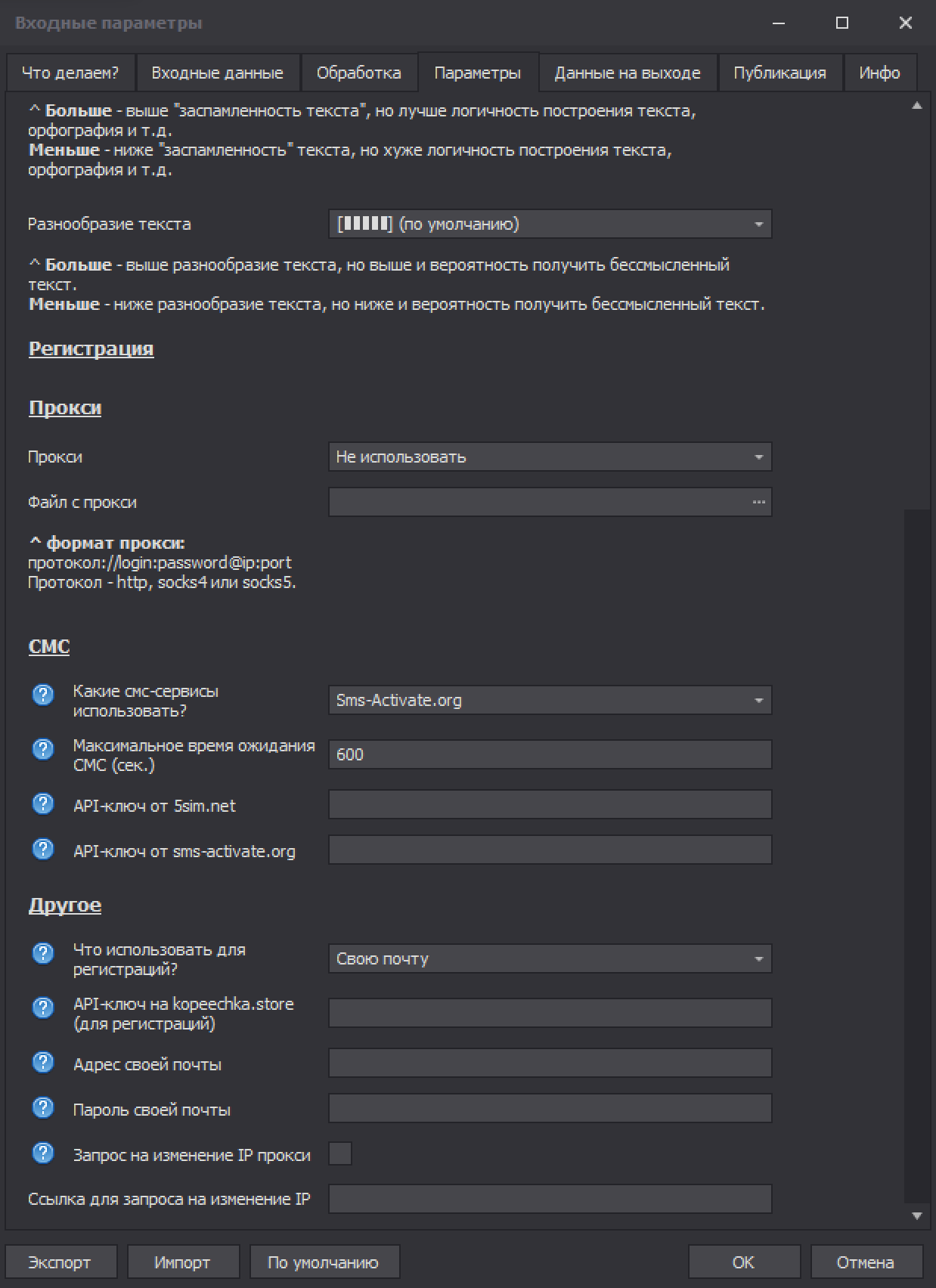Click the 5sim.net API key input field
This screenshot has width=936, height=1288.
click(x=550, y=805)
